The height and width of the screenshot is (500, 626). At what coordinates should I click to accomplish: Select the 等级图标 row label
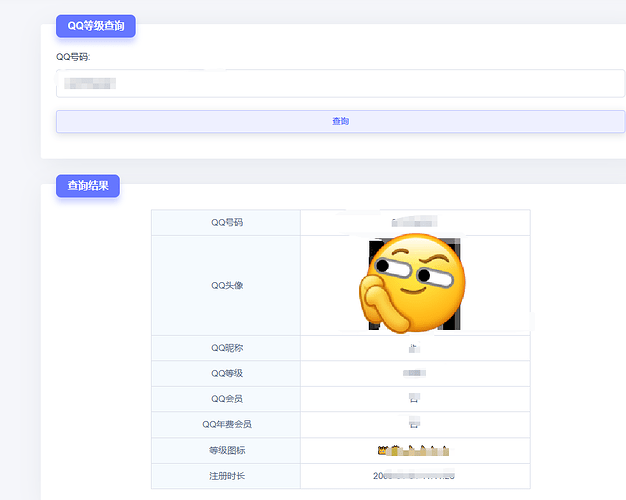pos(226,451)
